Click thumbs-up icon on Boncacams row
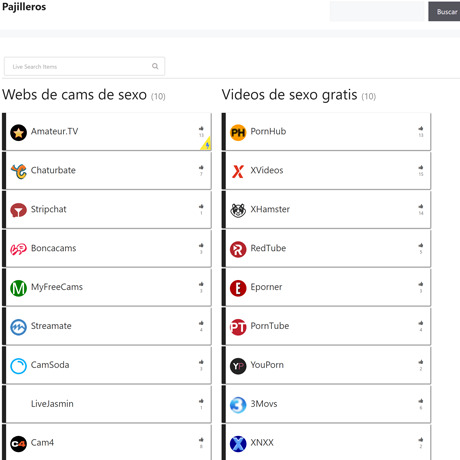 tap(201, 245)
